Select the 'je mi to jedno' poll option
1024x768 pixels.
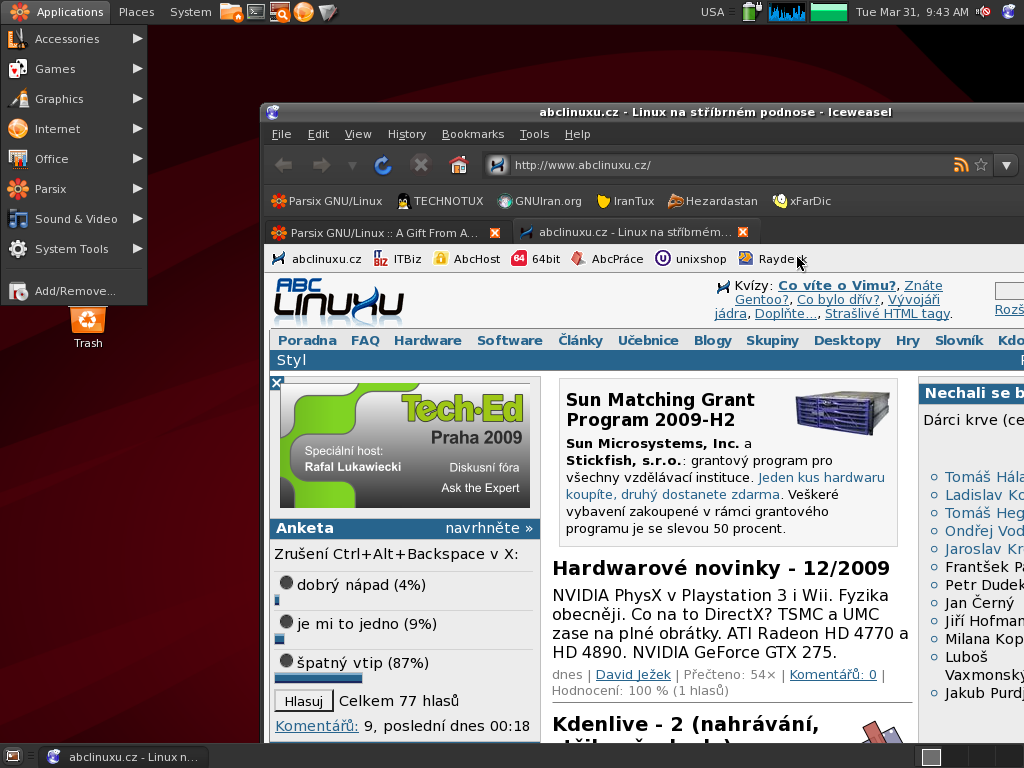point(286,622)
